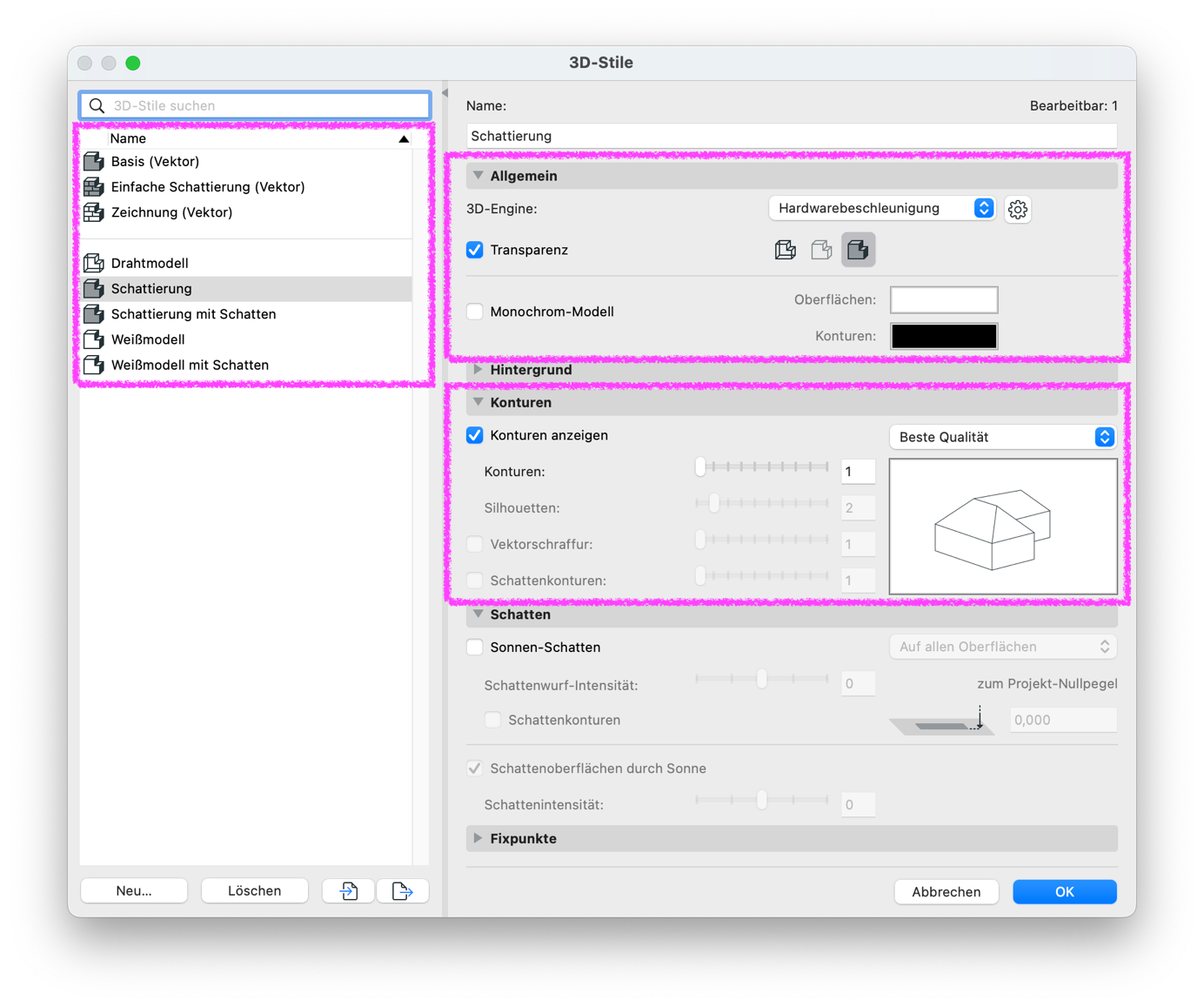Open the Beste Qualität dropdown
This screenshot has width=1204, height=1007.
click(1003, 437)
